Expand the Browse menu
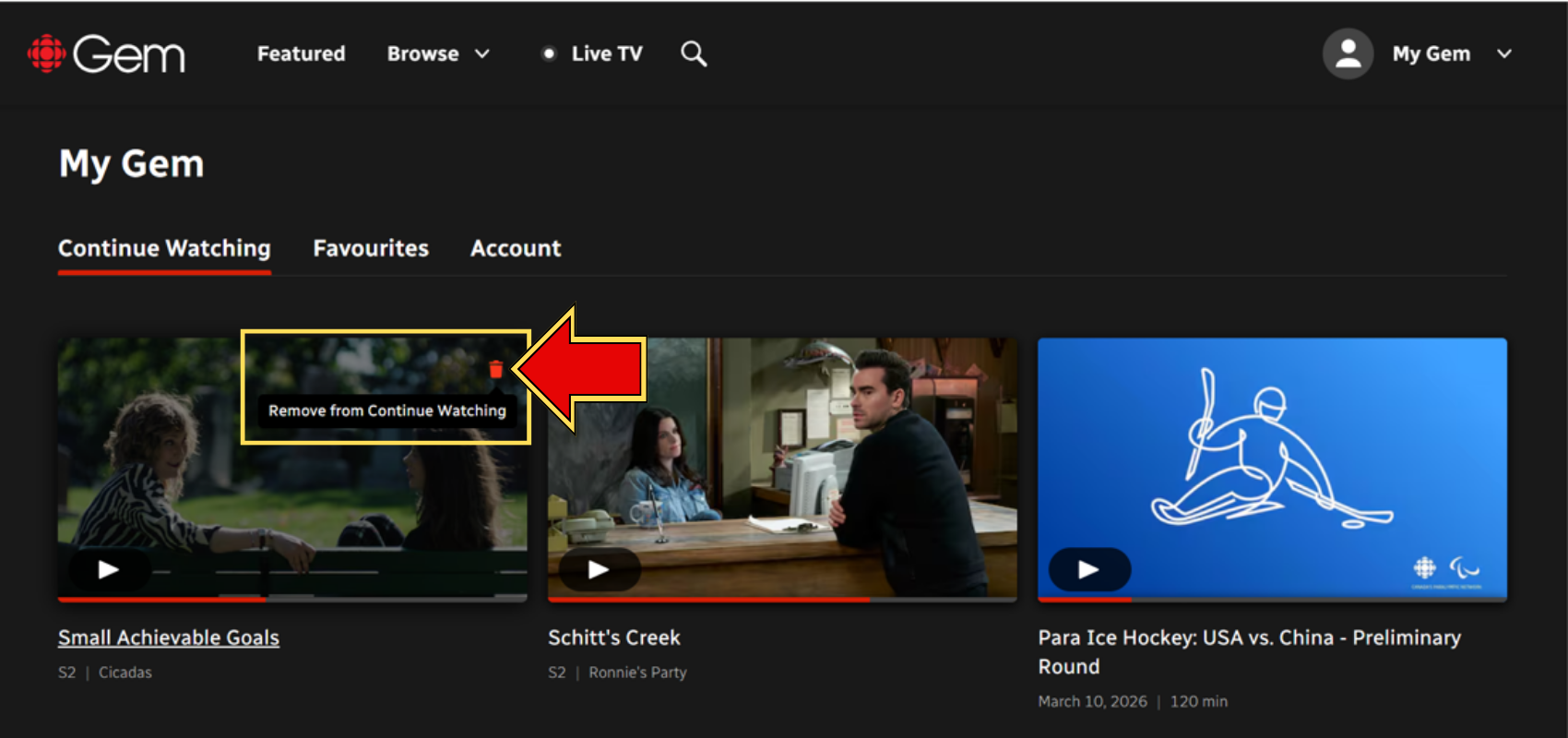Image resolution: width=1568 pixels, height=738 pixels. pyautogui.click(x=438, y=54)
